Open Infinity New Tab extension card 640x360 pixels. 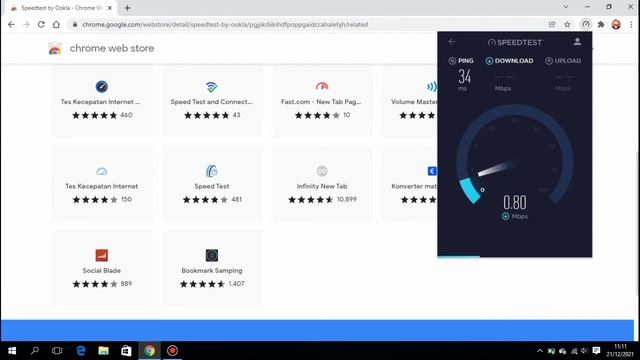[322, 184]
